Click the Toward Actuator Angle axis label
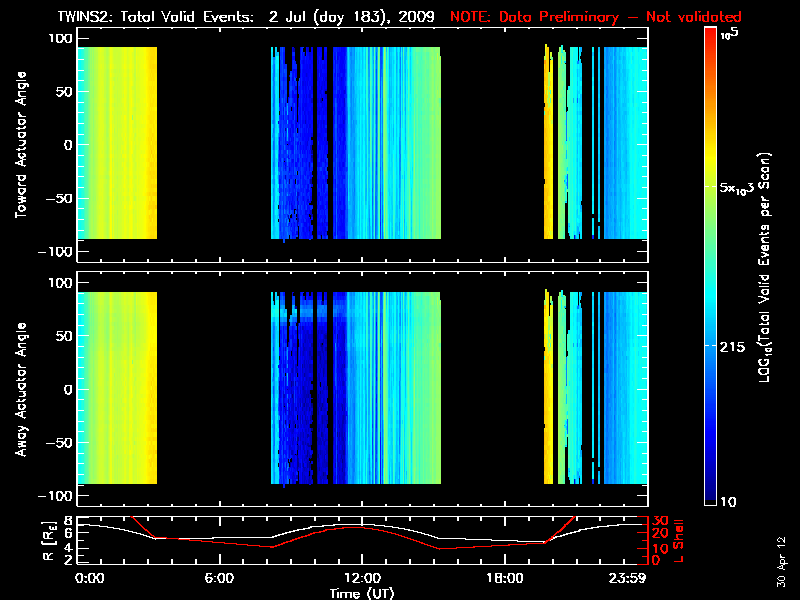The width and height of the screenshot is (800, 600). tap(21, 145)
